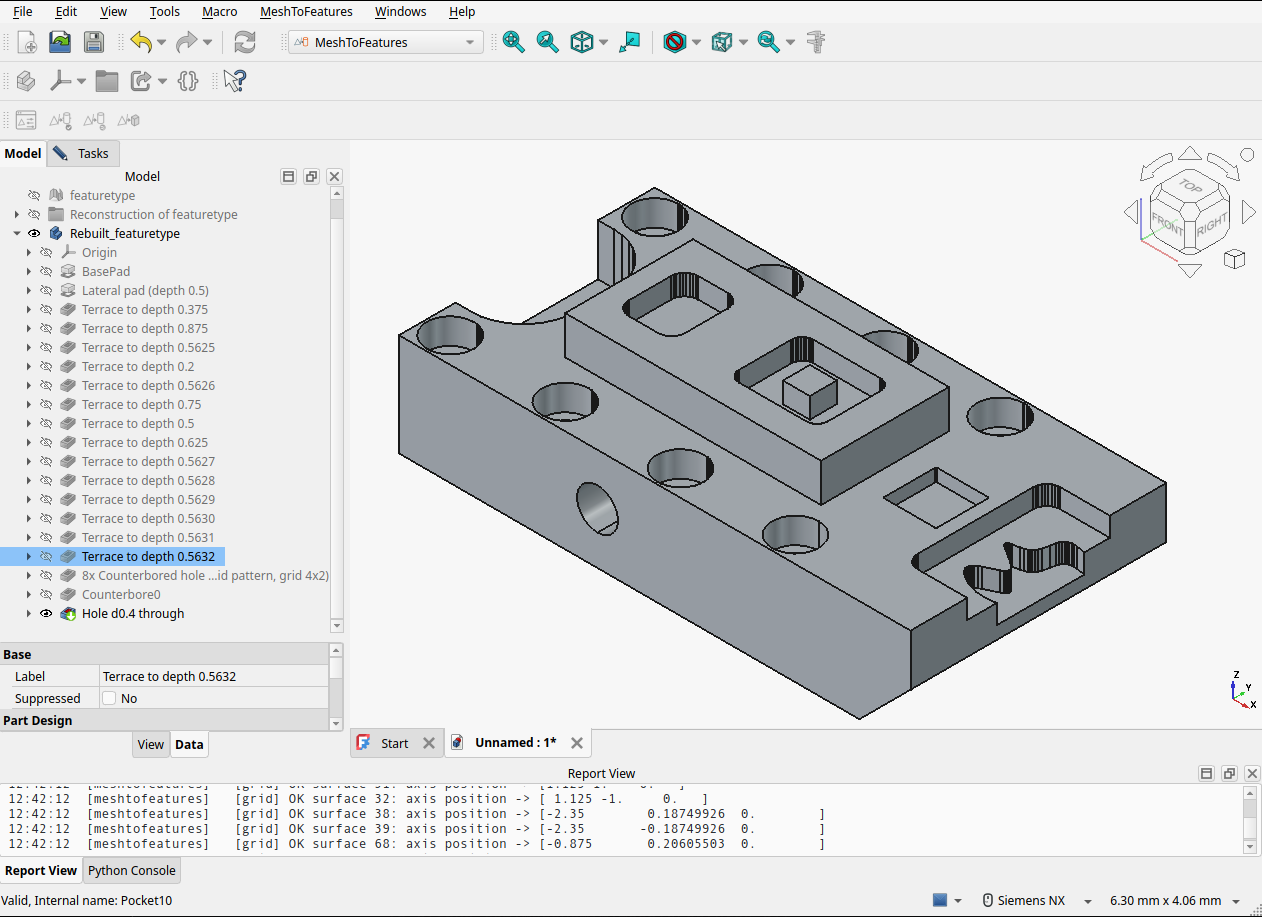This screenshot has width=1262, height=917.
Task: Click the Model tree vertical scrollbar
Action: click(337, 410)
